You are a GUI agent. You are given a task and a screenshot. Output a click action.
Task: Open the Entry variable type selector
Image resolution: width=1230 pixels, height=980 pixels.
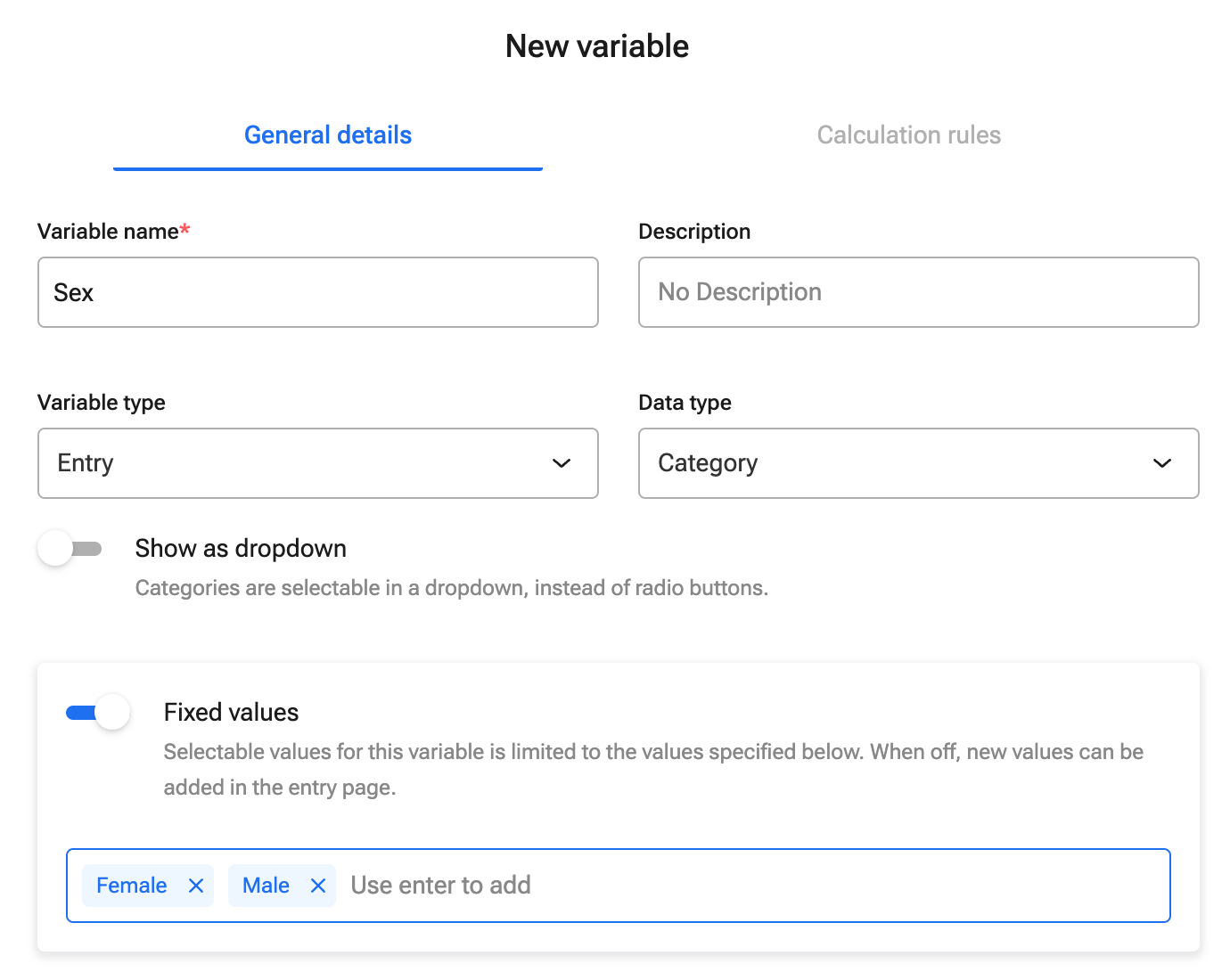(317, 463)
